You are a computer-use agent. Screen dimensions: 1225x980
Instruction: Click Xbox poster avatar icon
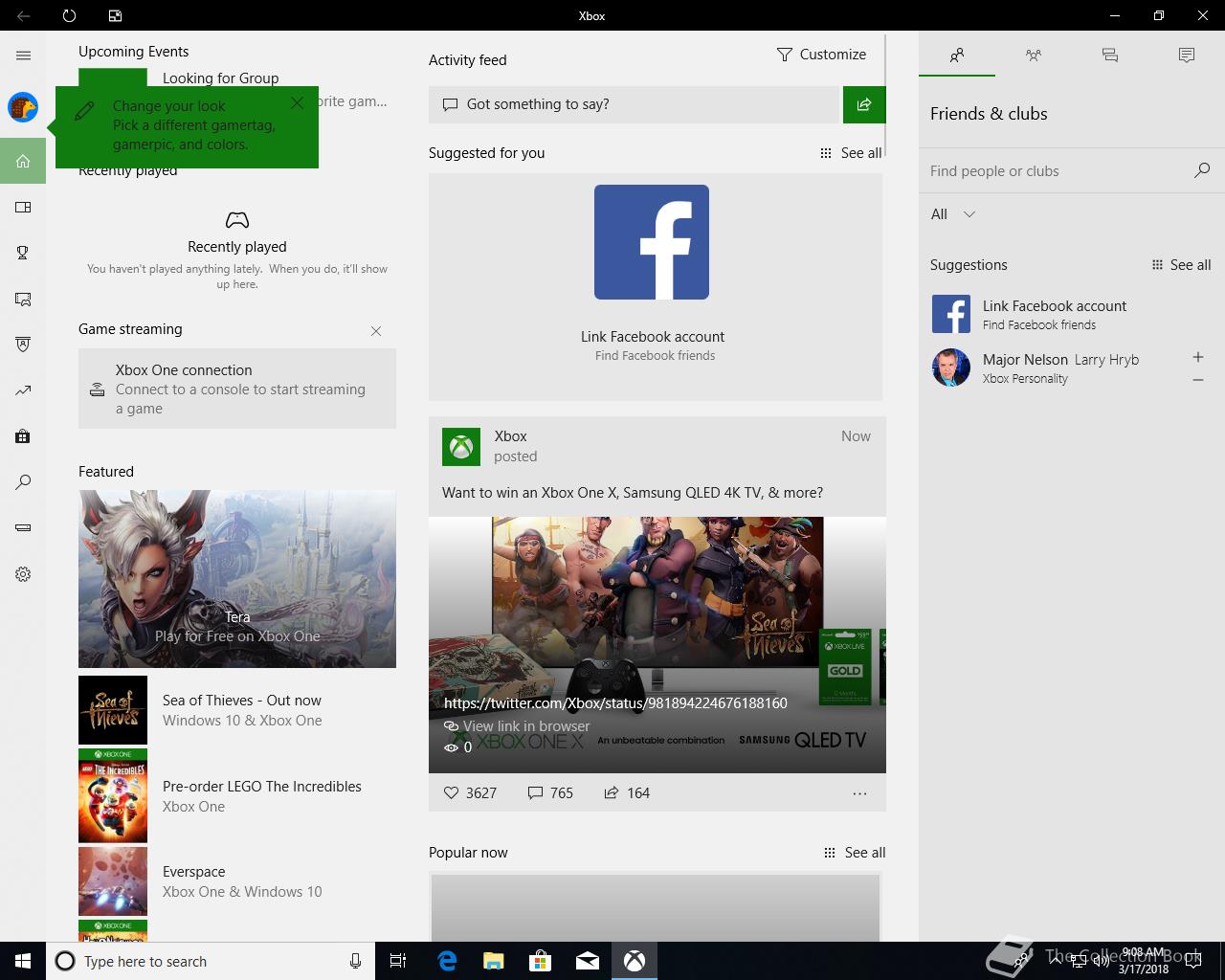tap(461, 447)
